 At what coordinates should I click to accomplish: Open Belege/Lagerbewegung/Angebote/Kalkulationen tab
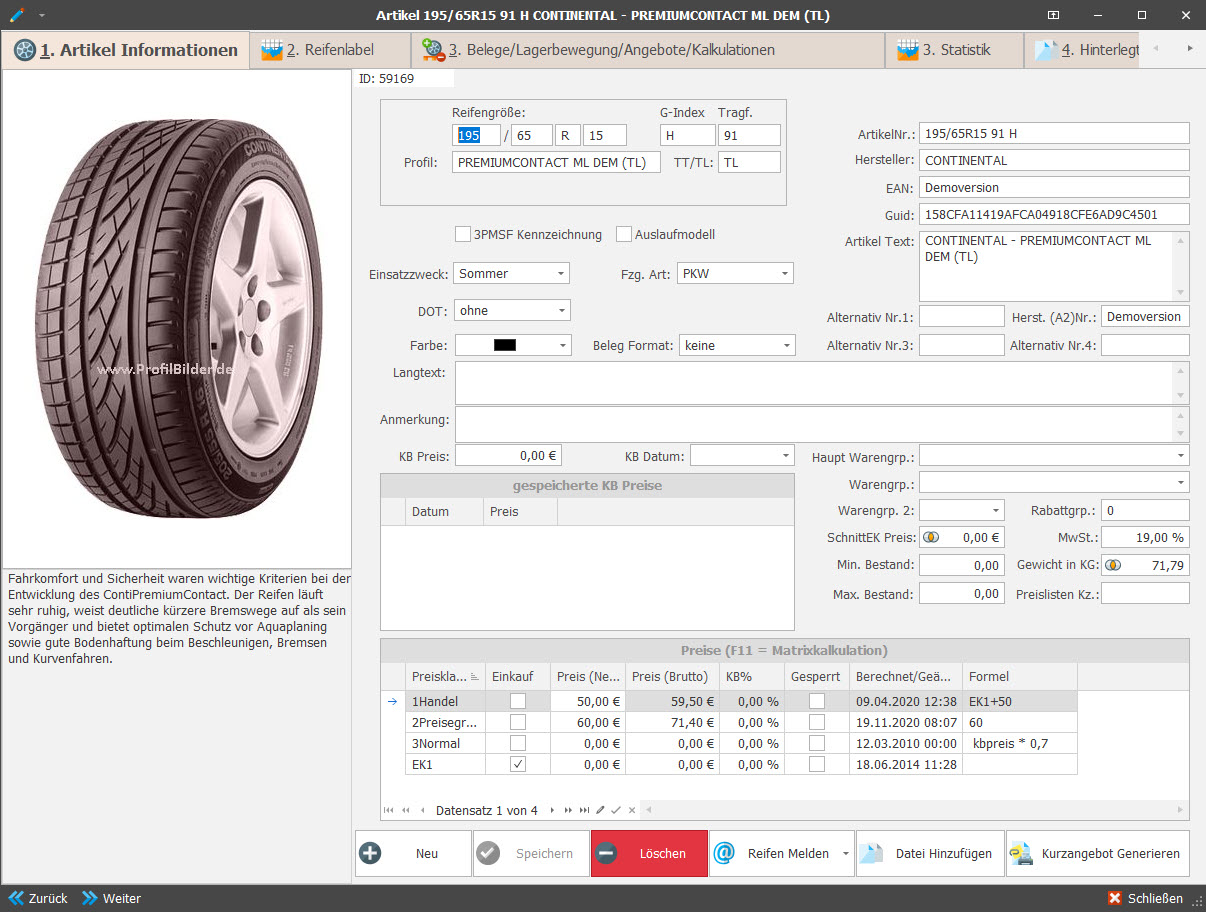coord(648,50)
